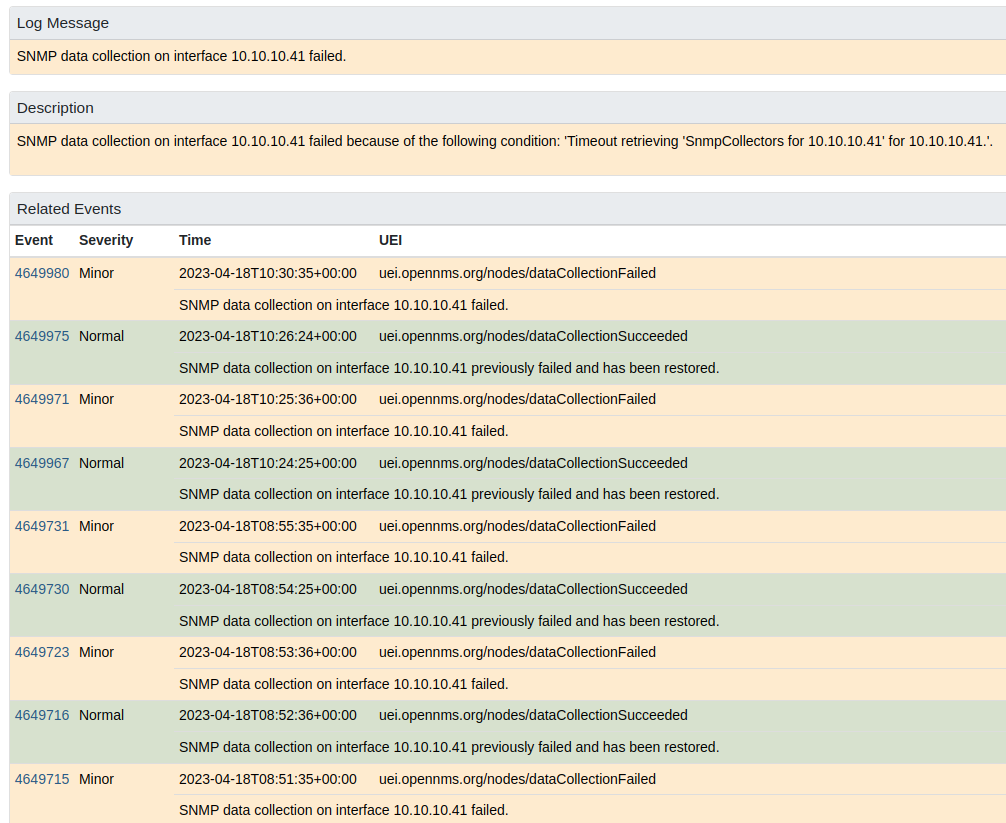Collapse the Description panel header
1006x823 pixels.
point(55,107)
